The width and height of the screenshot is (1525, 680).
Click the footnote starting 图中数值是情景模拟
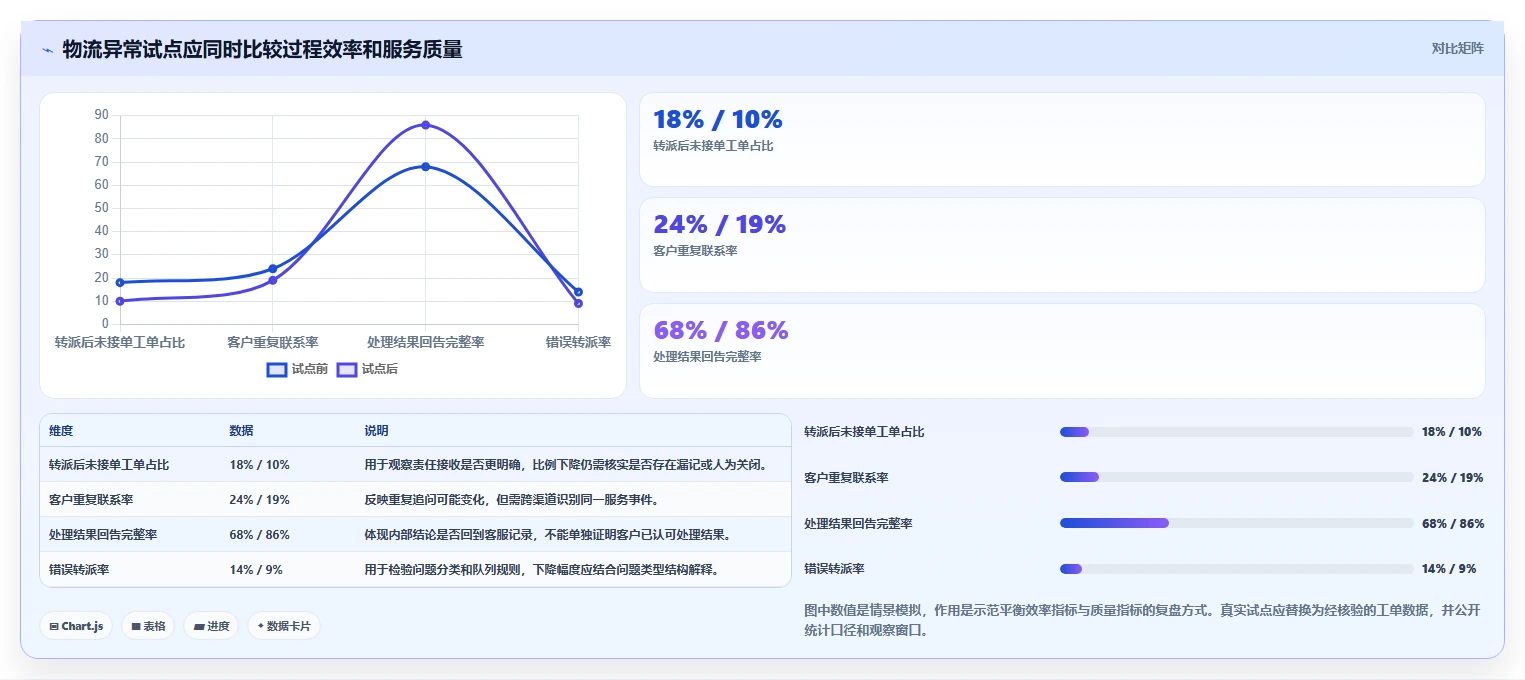1142,620
